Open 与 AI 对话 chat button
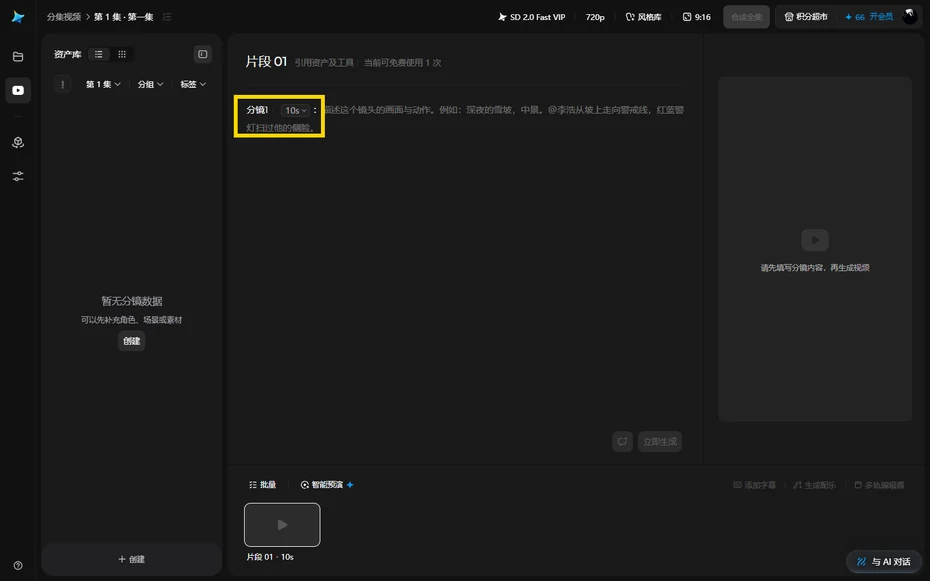 pos(884,561)
